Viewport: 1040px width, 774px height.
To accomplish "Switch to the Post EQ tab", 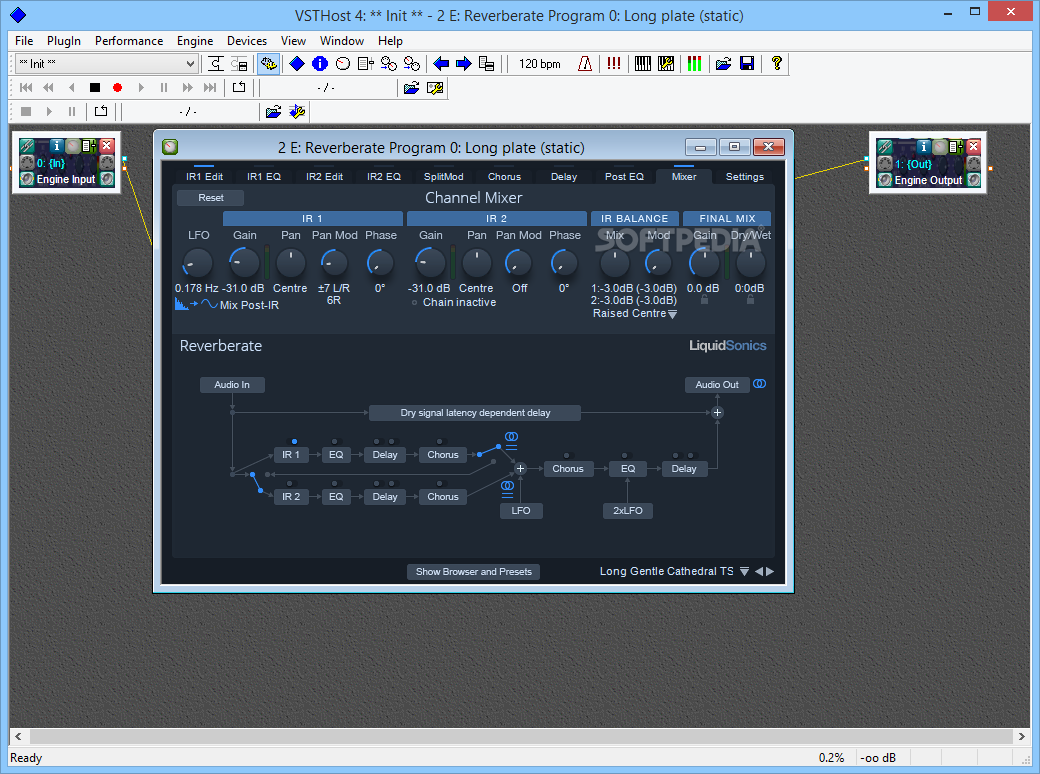I will point(624,176).
